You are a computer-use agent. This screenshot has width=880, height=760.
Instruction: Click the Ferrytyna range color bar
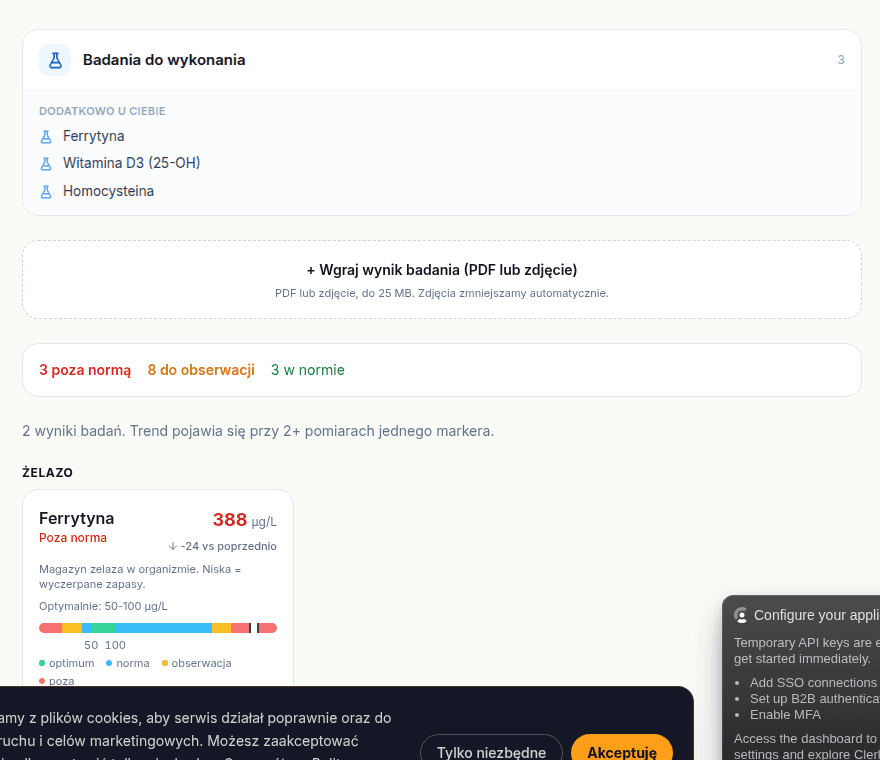click(158, 628)
